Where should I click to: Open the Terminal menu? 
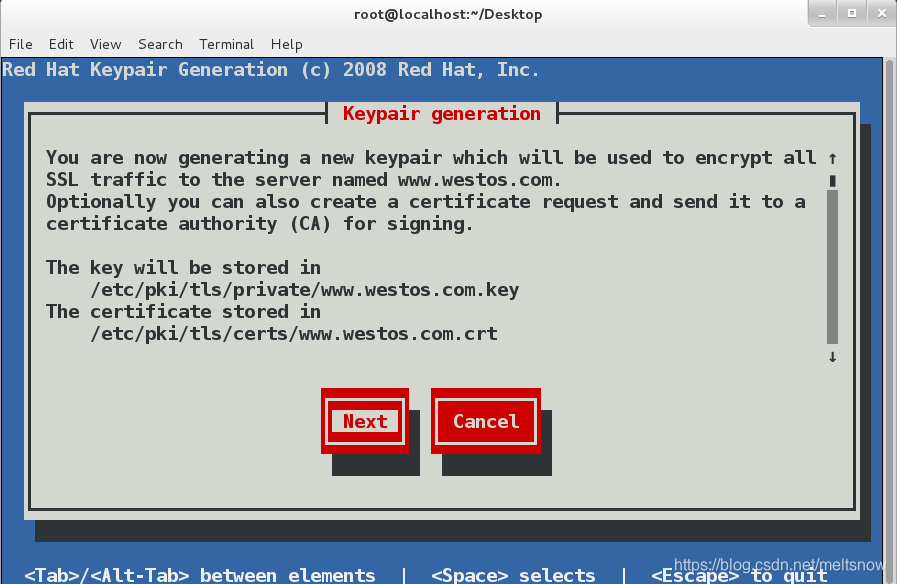click(227, 44)
